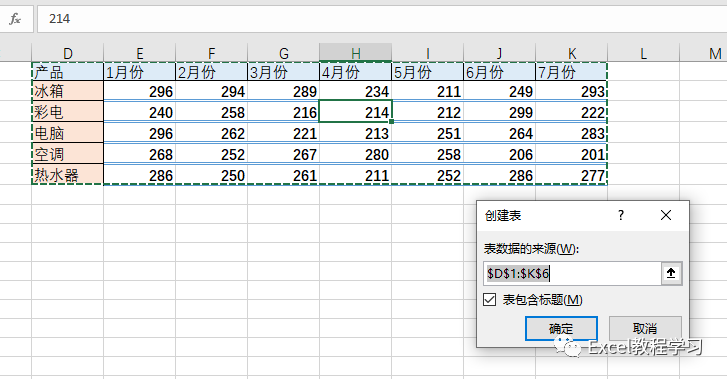Click 彩电 1月份 cell value 240

pyautogui.click(x=140, y=111)
